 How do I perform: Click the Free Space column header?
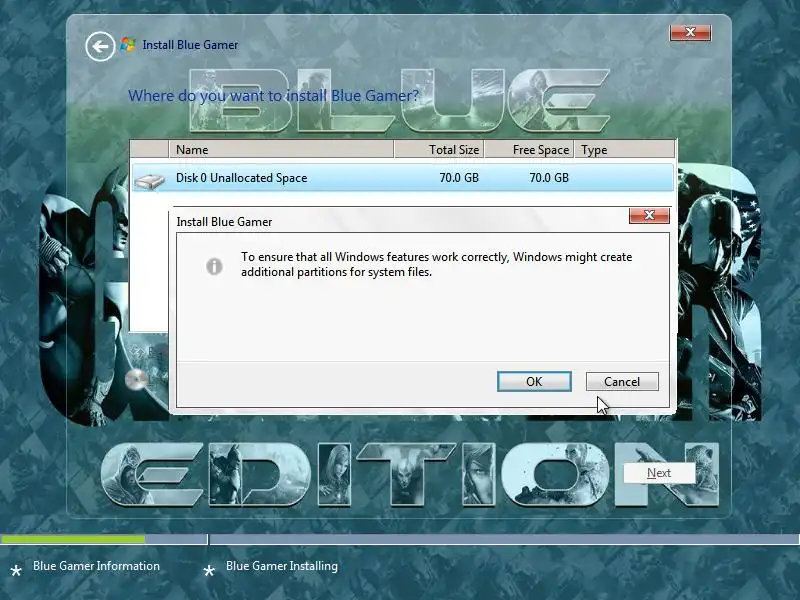tap(530, 149)
